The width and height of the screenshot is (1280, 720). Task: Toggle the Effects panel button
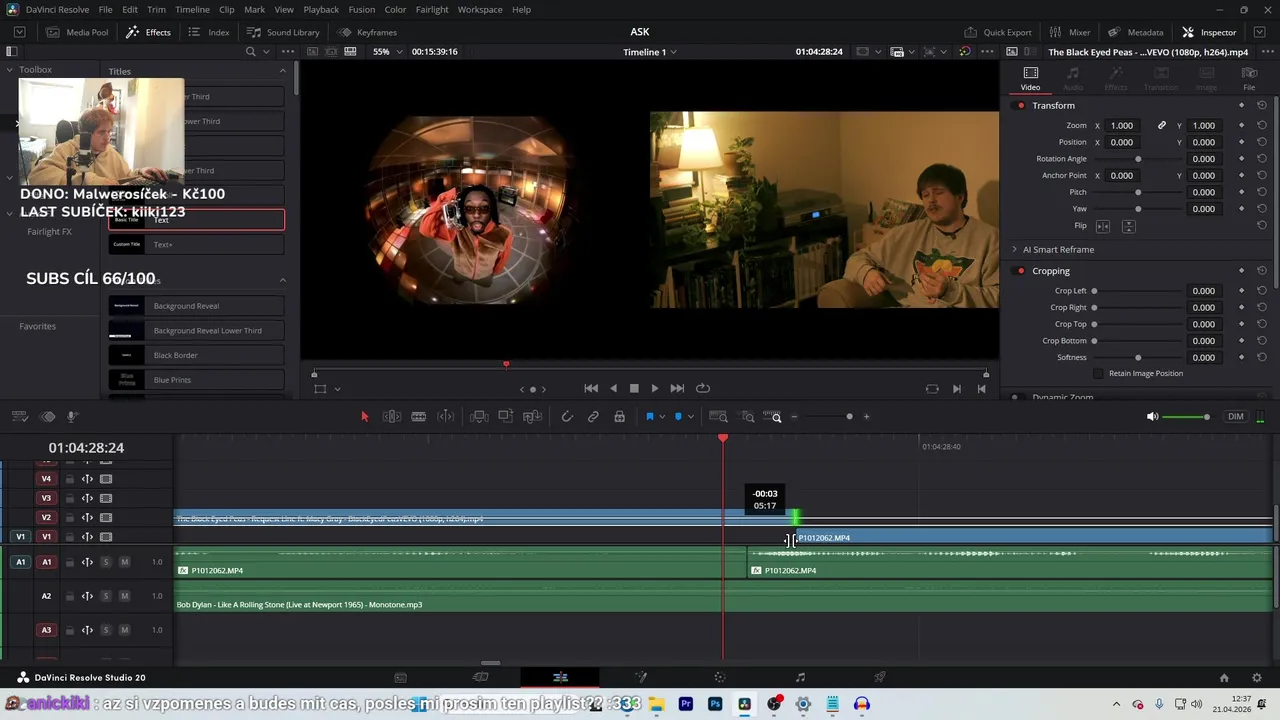pyautogui.click(x=149, y=32)
